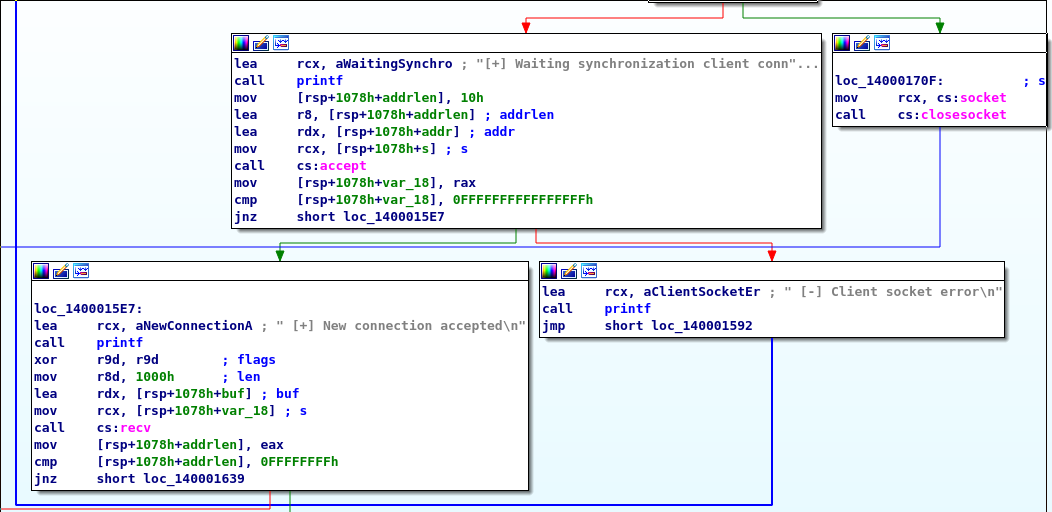Click the group nodes icon on the closesocket node
This screenshot has height=512, width=1052.
[x=882, y=43]
